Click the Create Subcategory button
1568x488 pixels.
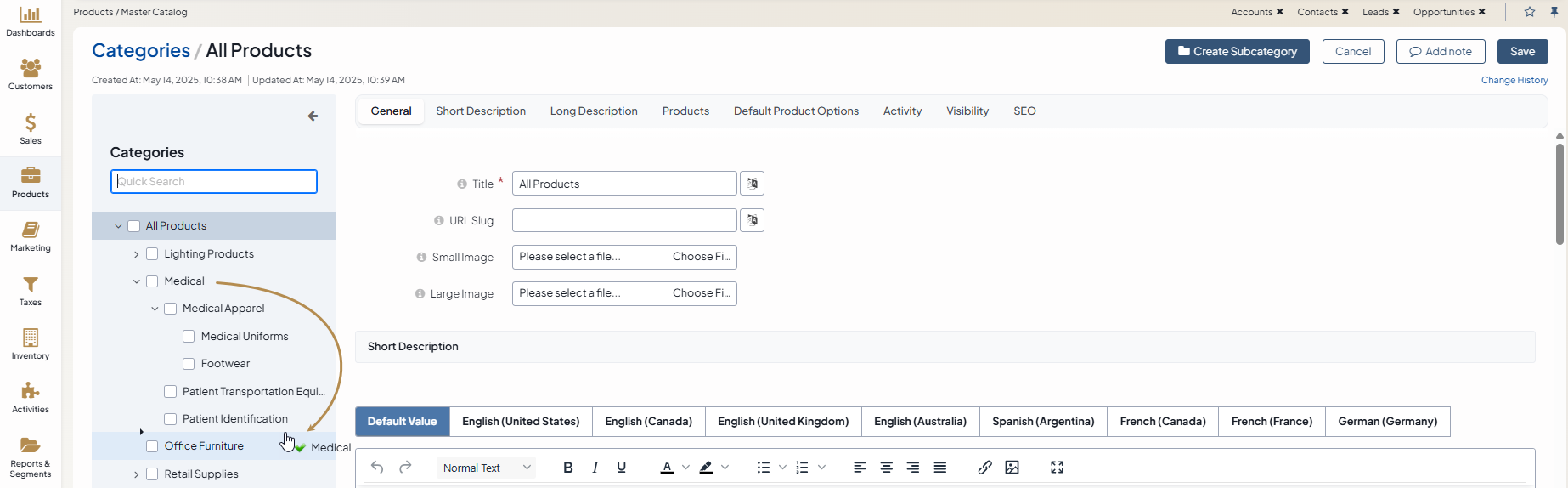point(1237,52)
